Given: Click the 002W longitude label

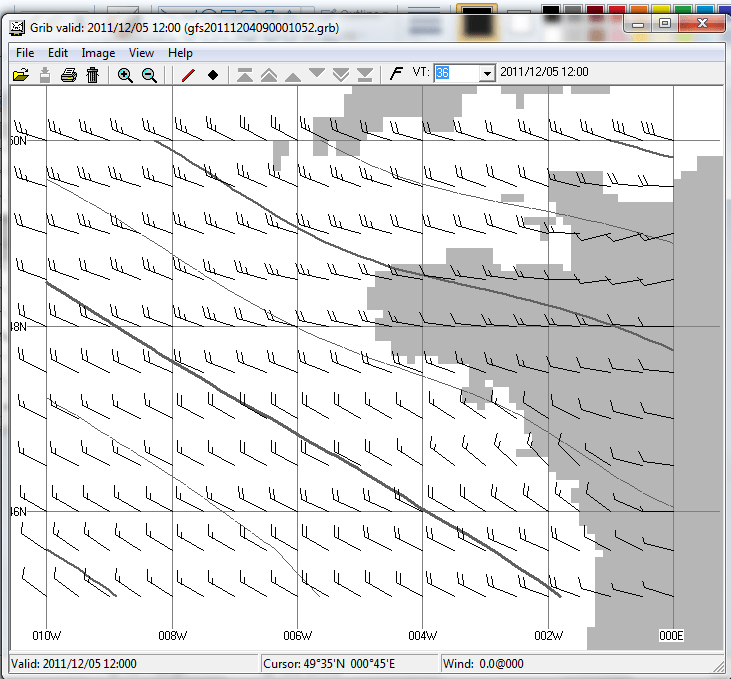Looking at the screenshot, I should point(548,636).
